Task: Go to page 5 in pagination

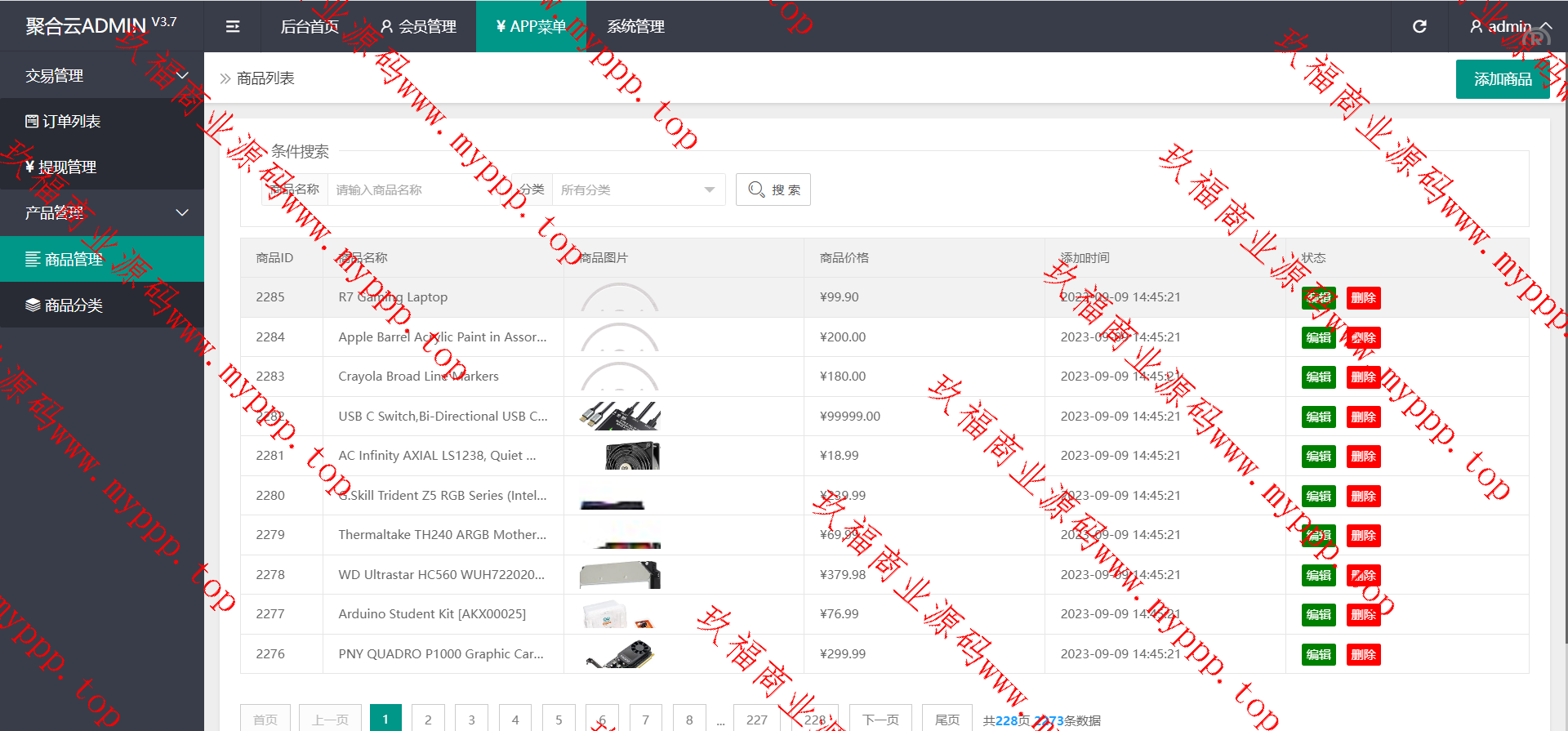Action: pyautogui.click(x=559, y=720)
